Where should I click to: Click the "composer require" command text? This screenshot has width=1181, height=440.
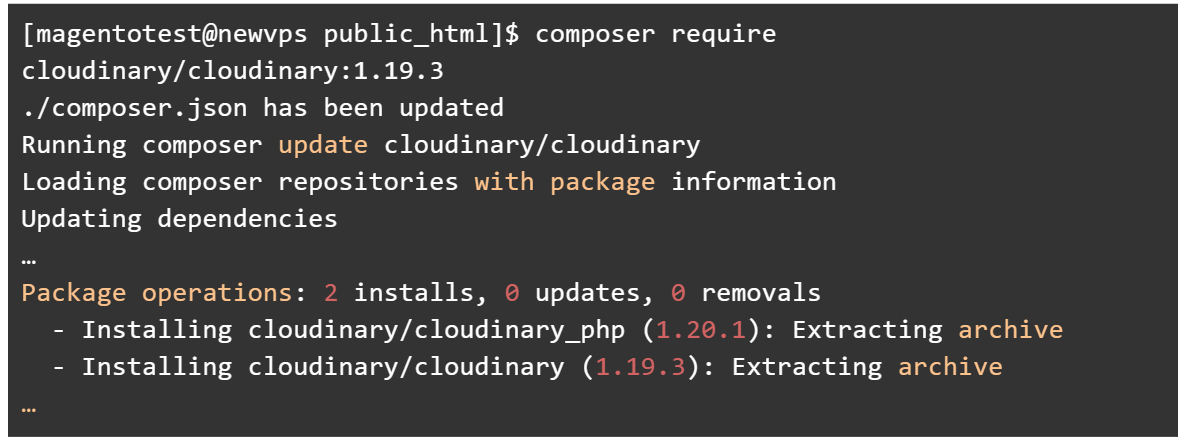(x=655, y=34)
